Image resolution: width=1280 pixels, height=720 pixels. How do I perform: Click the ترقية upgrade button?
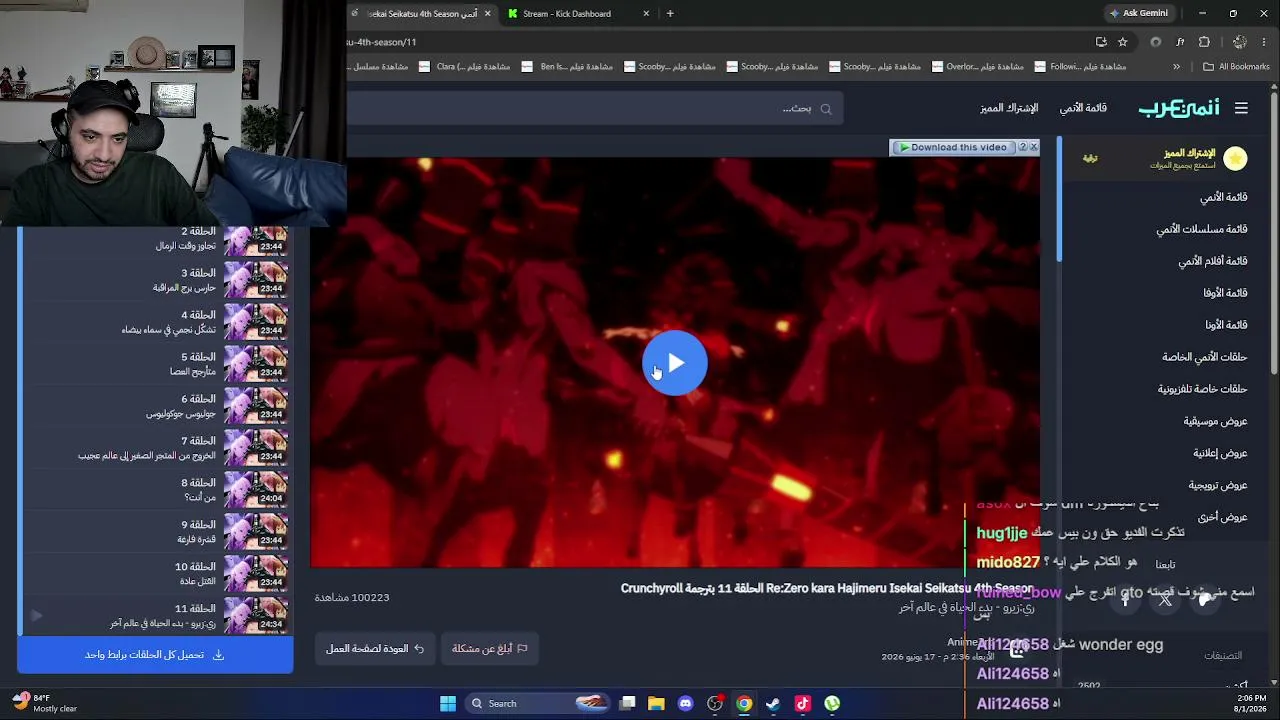tap(1090, 158)
